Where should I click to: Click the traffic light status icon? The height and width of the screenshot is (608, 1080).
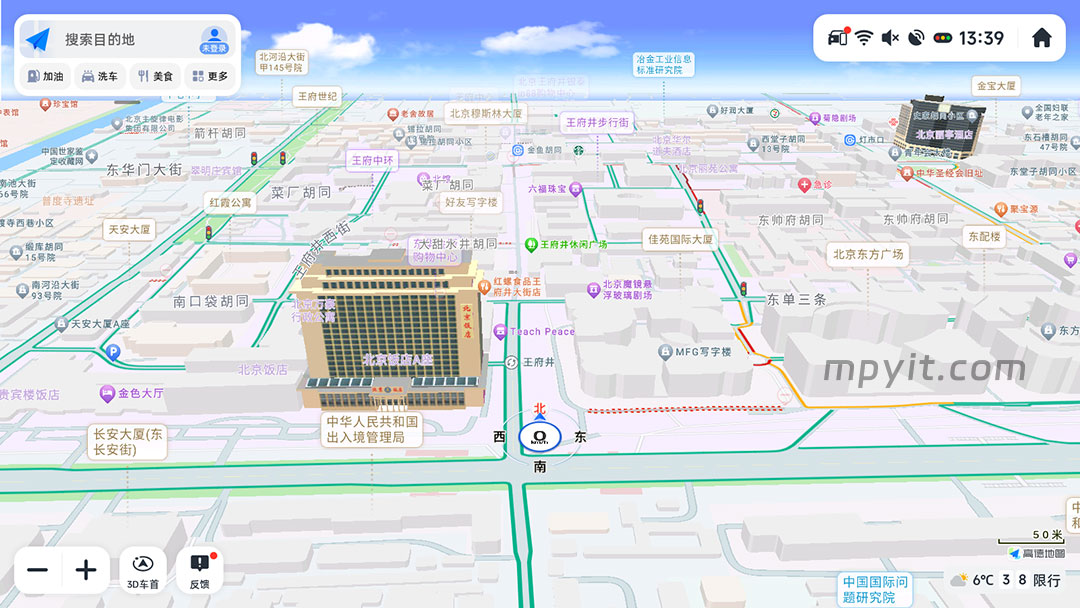click(942, 38)
